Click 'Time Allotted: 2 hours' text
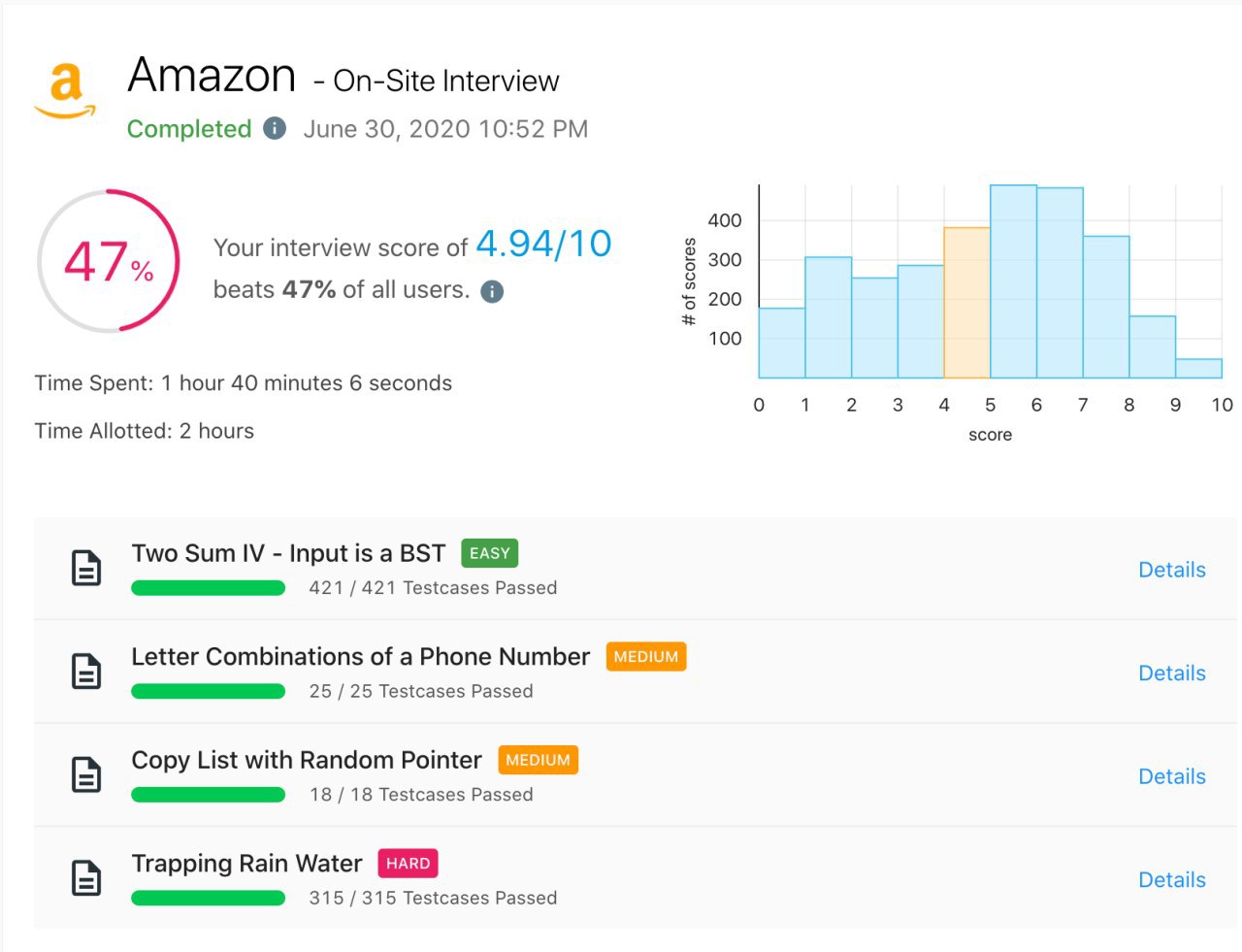Screen dimensions: 1242x952 (145, 431)
